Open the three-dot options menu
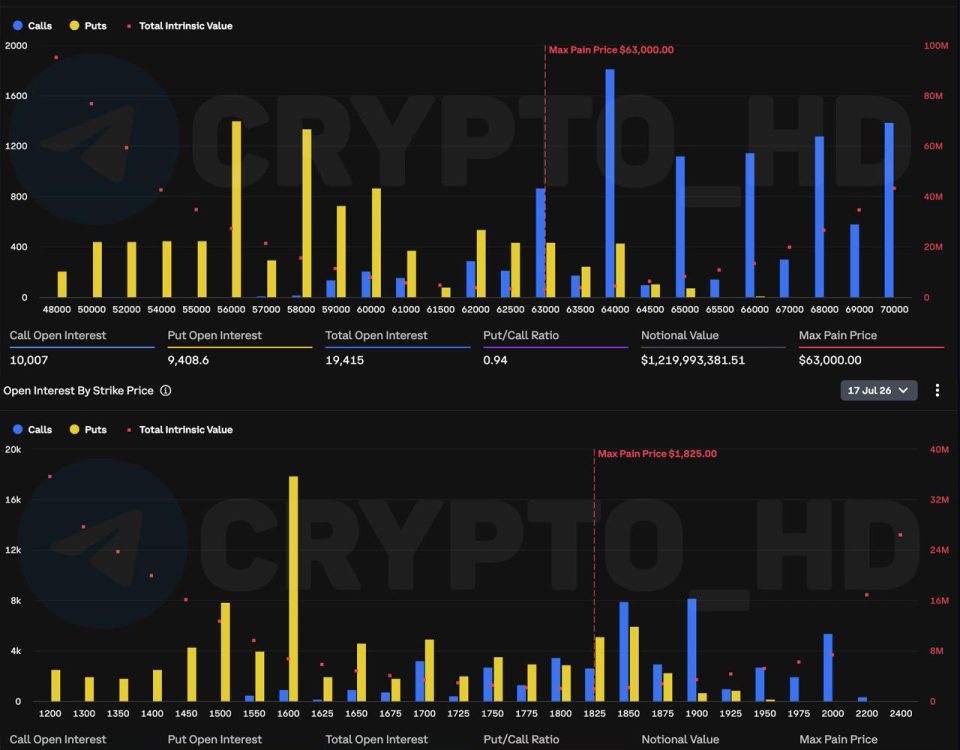Screen dimensions: 960x750 point(937,391)
